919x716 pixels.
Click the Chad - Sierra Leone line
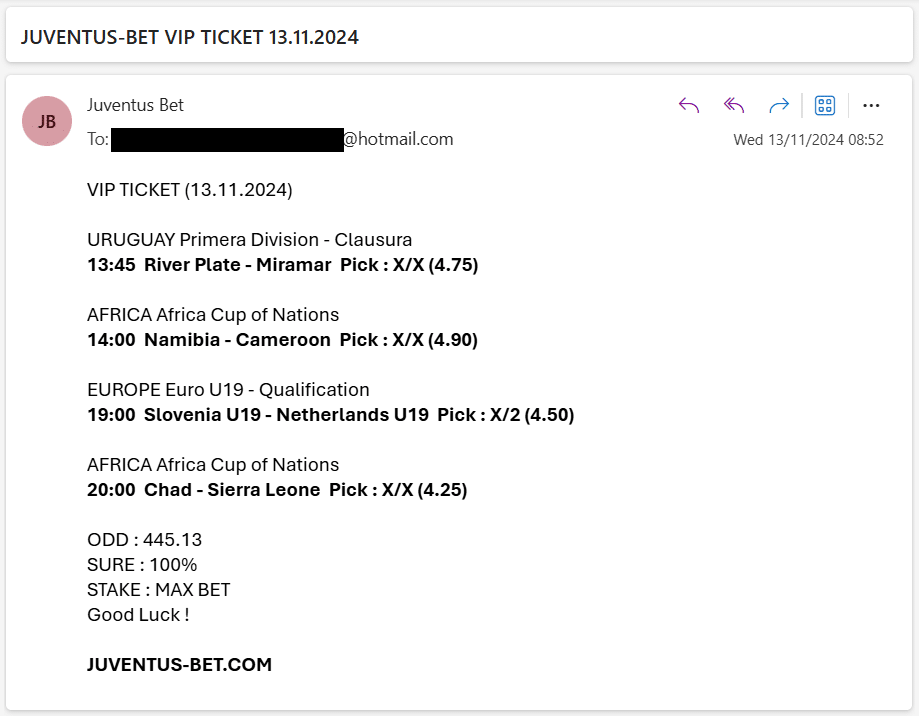tap(277, 490)
